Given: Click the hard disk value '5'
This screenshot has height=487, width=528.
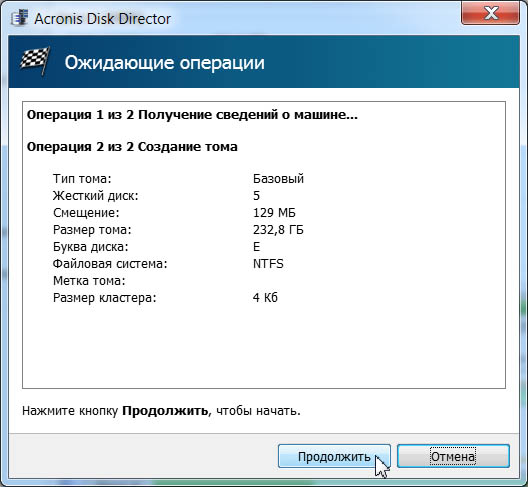Looking at the screenshot, I should [256, 196].
